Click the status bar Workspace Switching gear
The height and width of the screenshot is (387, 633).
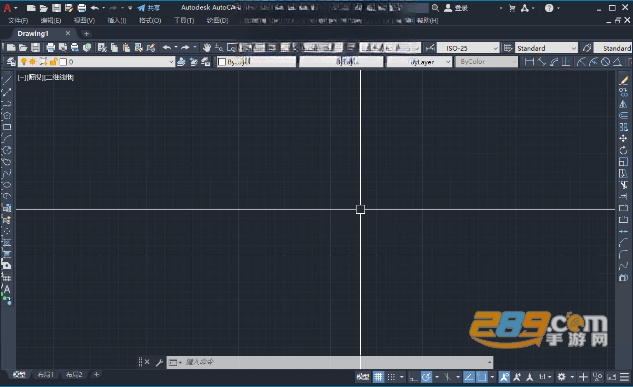[562, 377]
